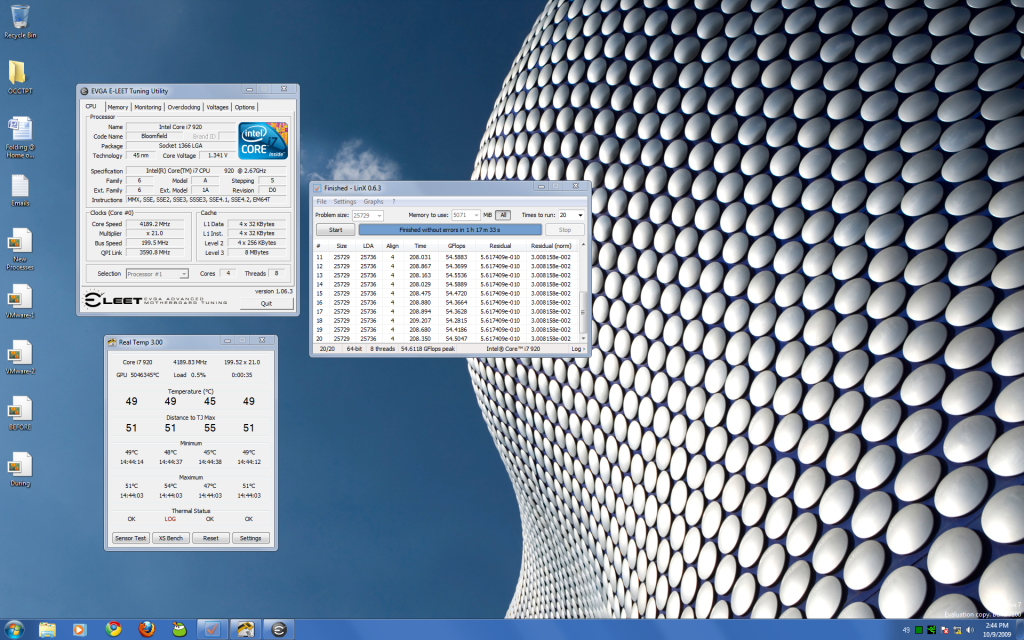
Task: Toggle the All memory button in LinX
Action: point(503,215)
